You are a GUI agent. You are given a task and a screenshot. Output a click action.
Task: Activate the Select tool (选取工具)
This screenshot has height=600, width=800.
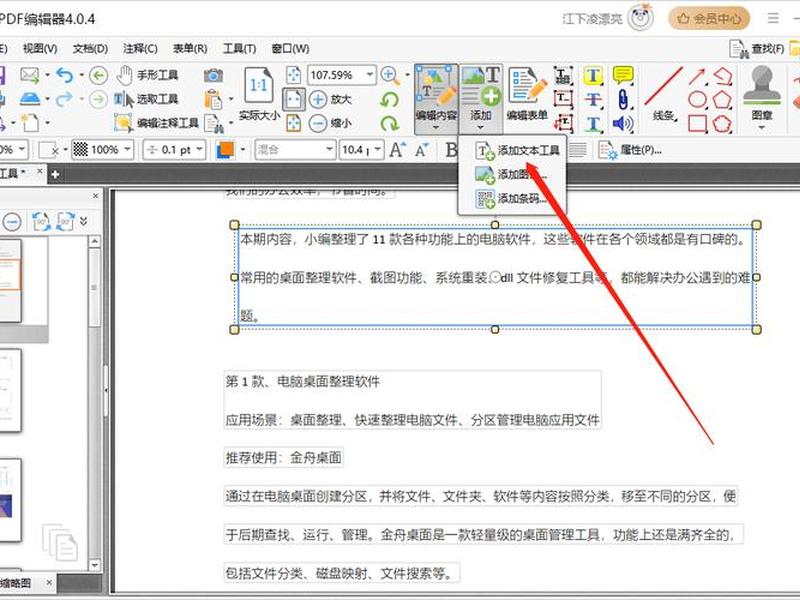(x=146, y=99)
